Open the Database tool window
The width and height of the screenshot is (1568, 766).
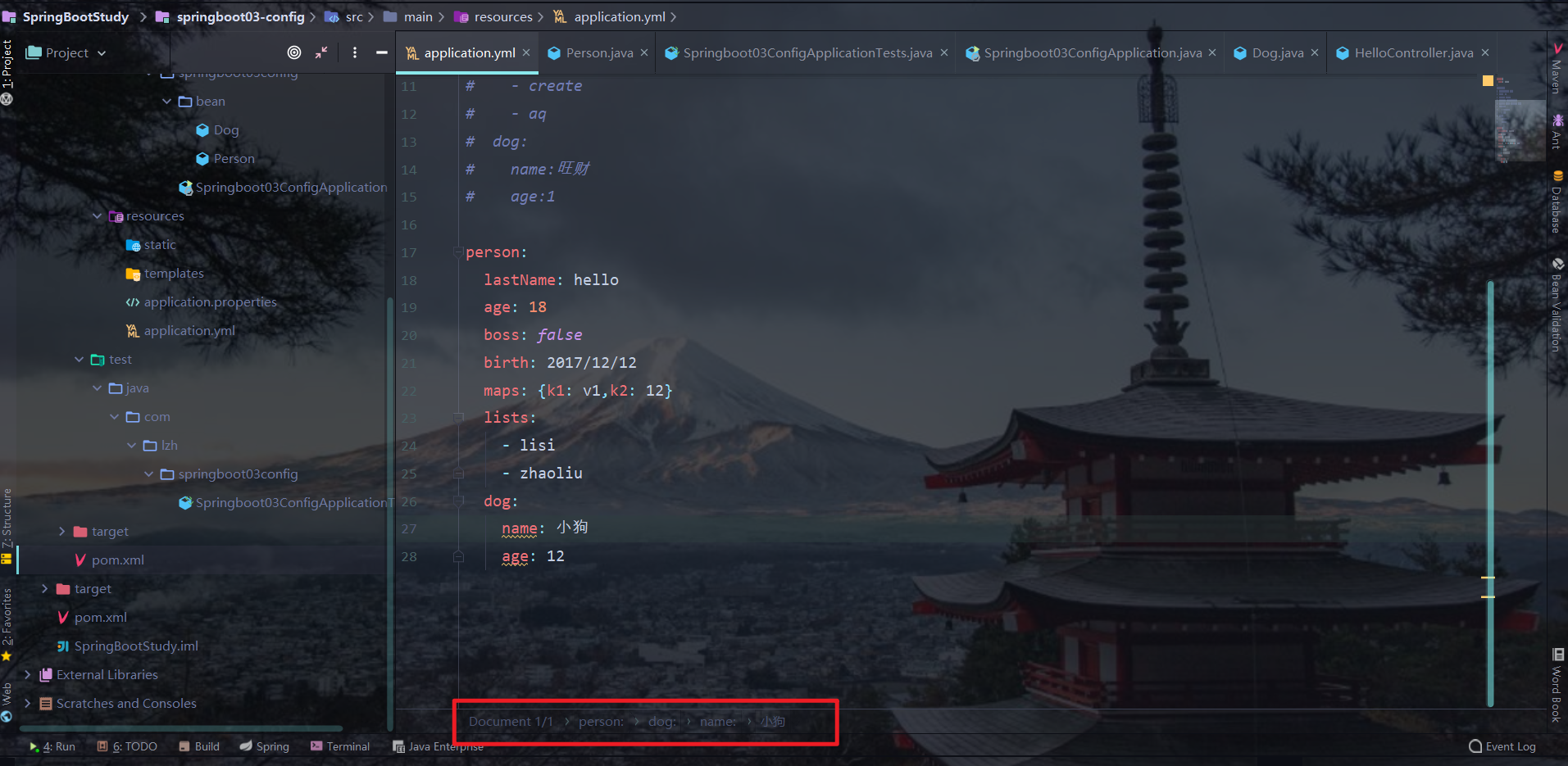(x=1557, y=202)
